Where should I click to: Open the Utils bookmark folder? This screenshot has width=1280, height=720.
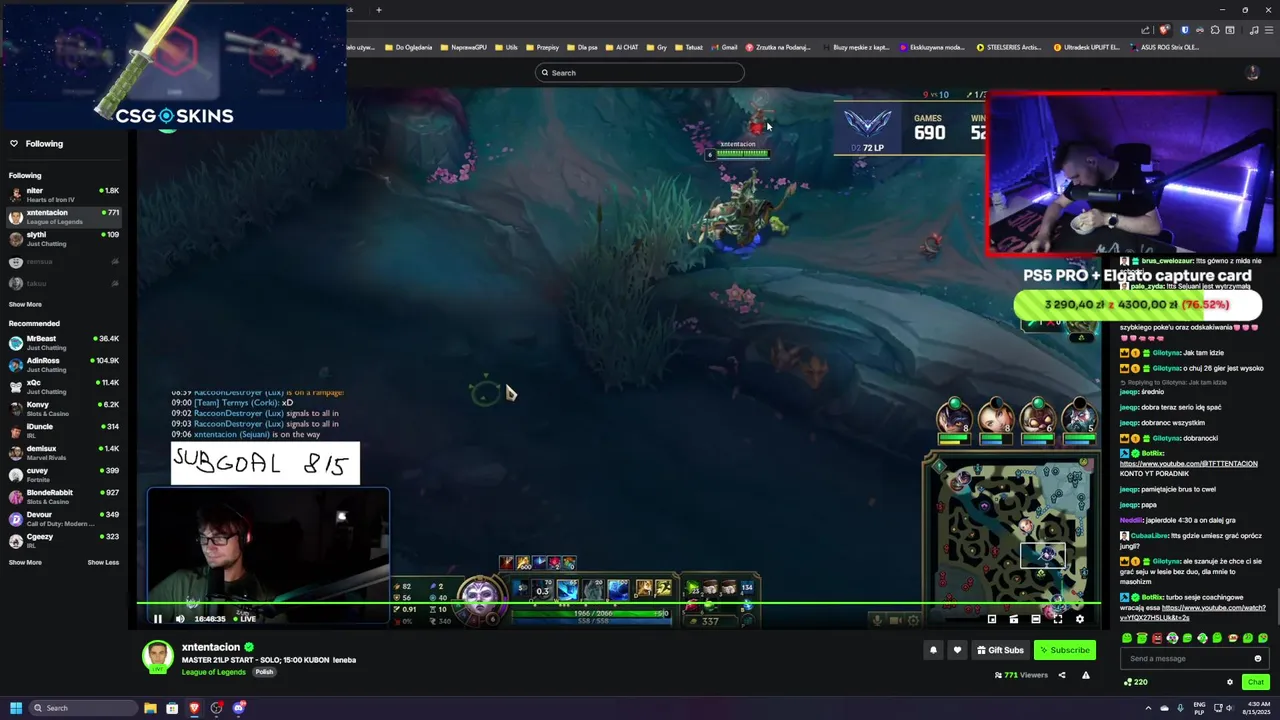coord(506,47)
